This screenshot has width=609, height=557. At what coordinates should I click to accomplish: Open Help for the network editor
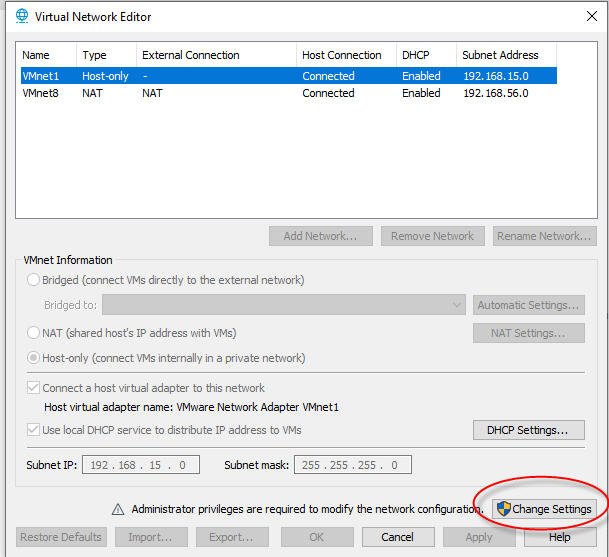[559, 537]
